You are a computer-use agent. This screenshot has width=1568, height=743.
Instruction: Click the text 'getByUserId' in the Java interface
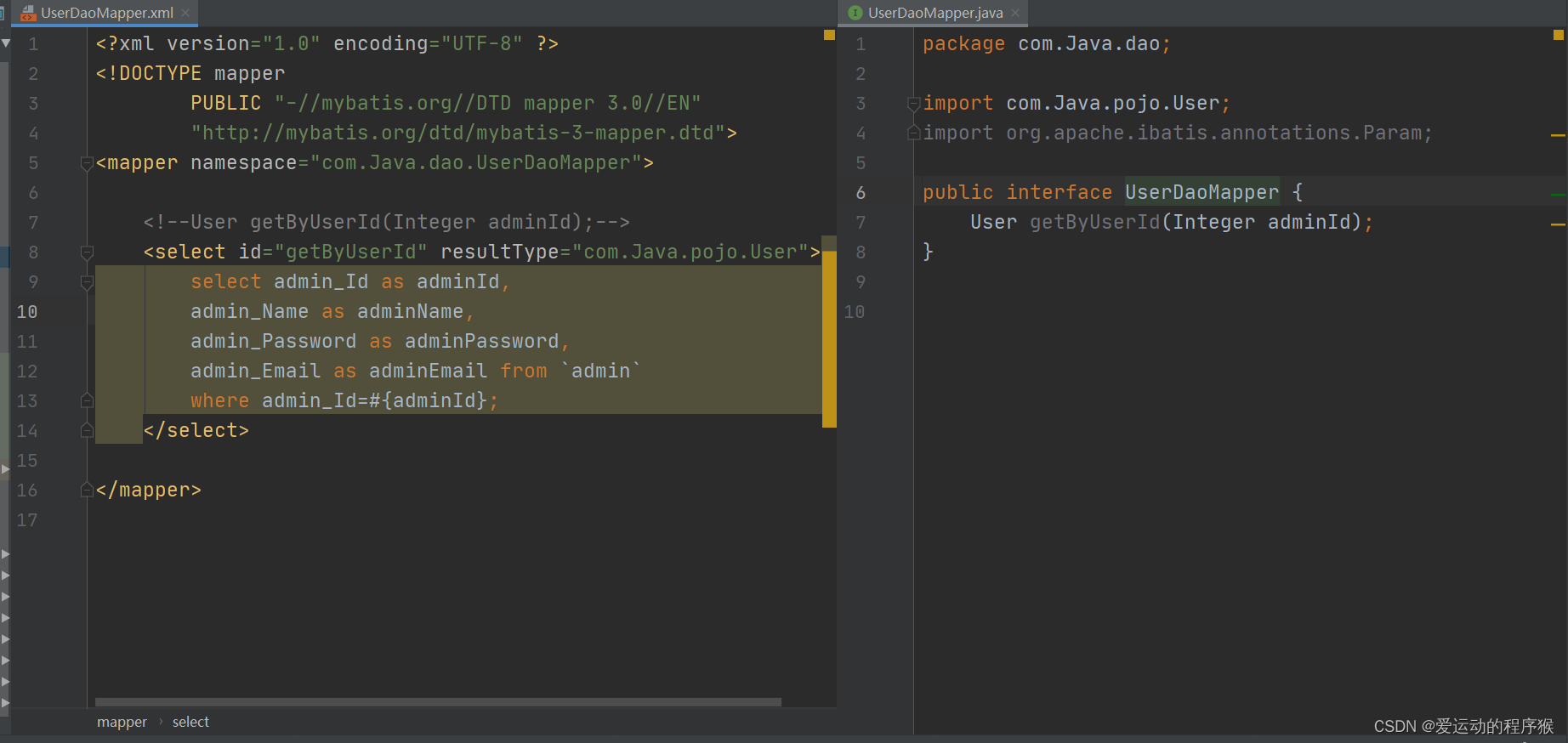point(1094,223)
